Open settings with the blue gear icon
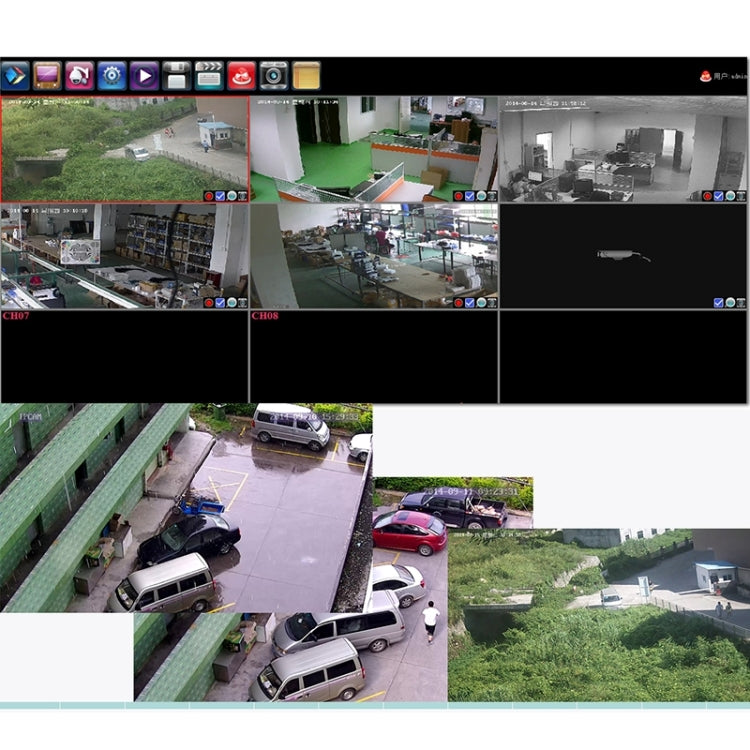The image size is (750, 750). coord(112,76)
